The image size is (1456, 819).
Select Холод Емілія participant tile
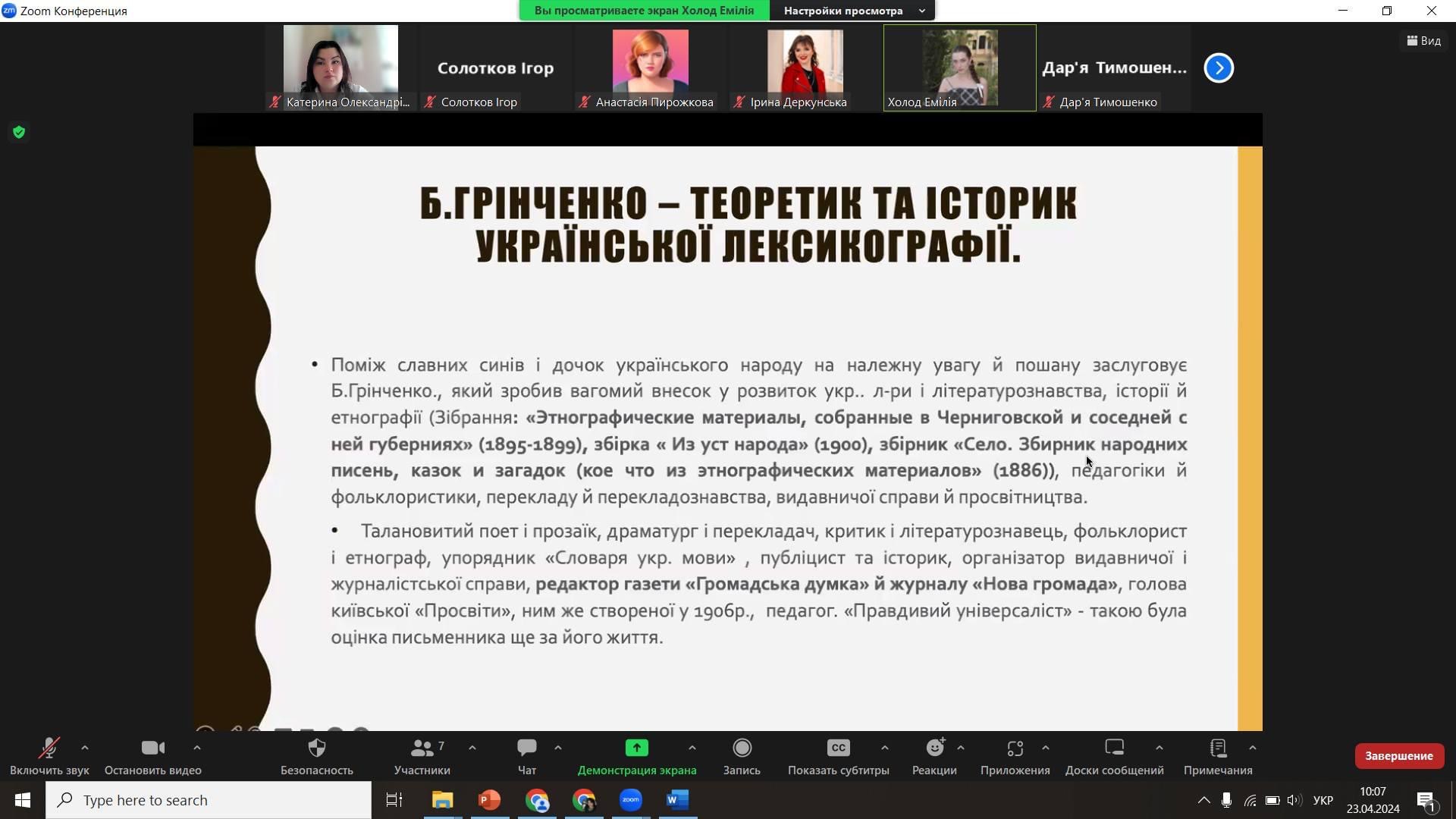pyautogui.click(x=959, y=68)
